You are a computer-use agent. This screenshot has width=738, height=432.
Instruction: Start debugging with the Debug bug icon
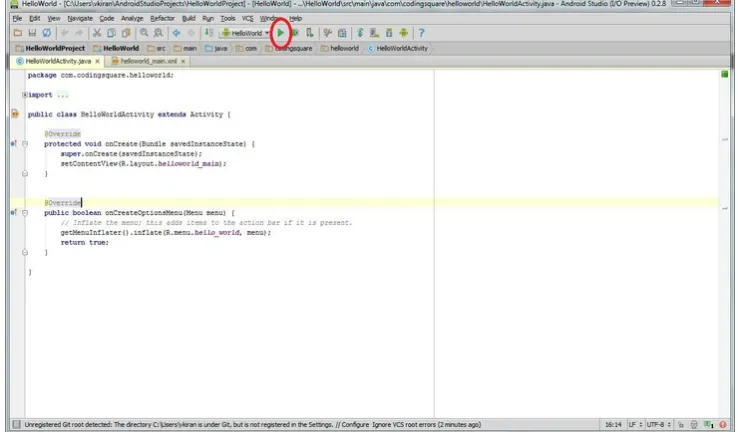(296, 33)
